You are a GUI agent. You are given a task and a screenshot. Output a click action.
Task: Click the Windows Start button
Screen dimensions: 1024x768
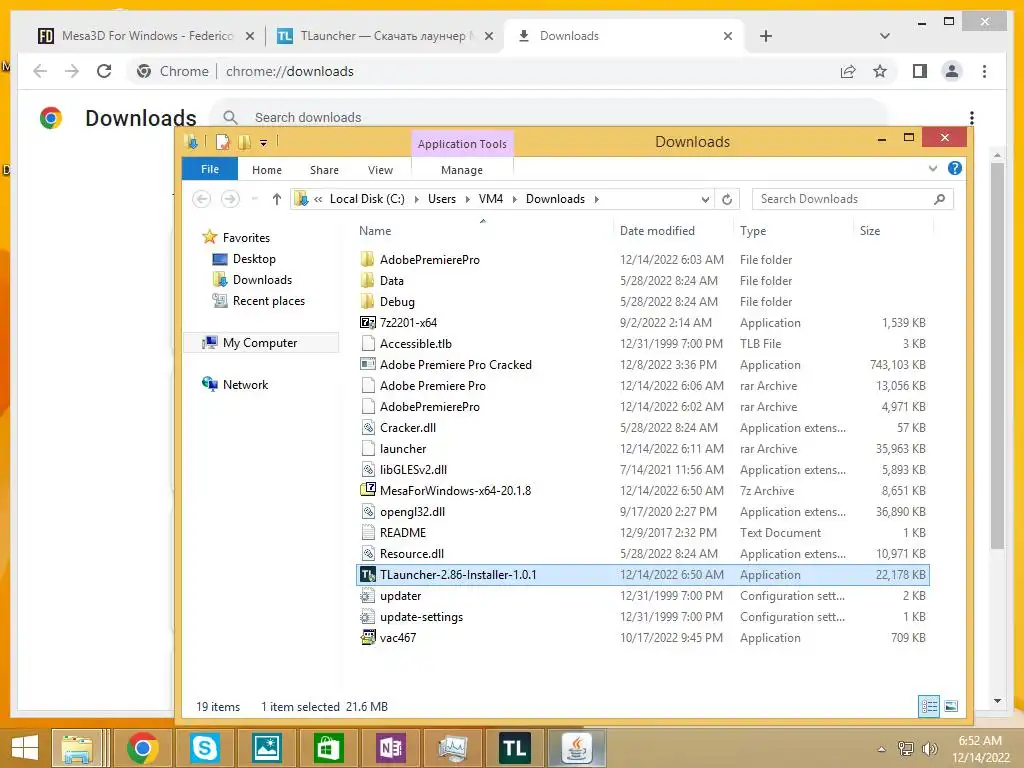point(25,748)
